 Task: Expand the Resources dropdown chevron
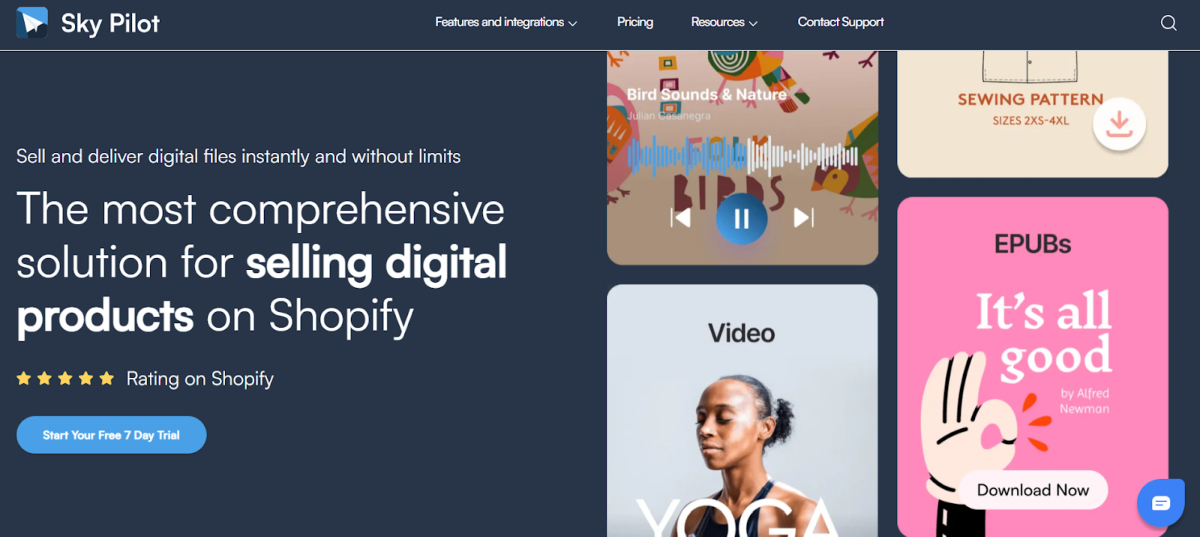pyautogui.click(x=753, y=23)
